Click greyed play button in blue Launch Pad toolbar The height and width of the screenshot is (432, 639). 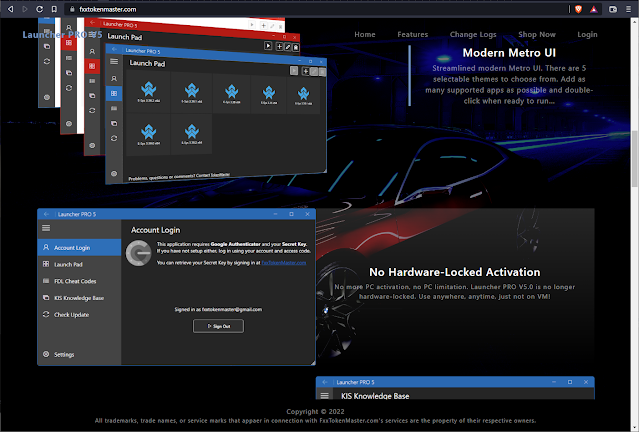[x=294, y=71]
